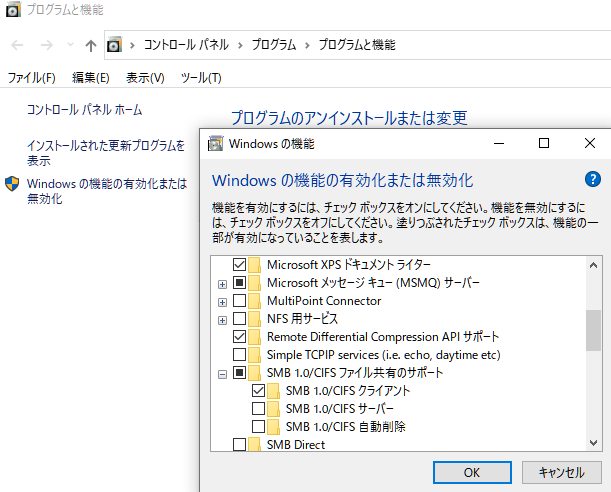Enable MultiPoint Connector checkbox

239,300
